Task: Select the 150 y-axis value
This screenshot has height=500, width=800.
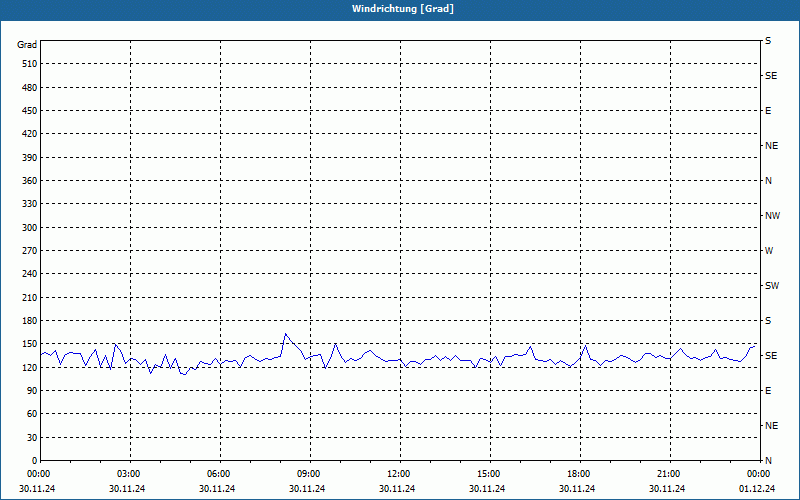Action: click(x=30, y=344)
